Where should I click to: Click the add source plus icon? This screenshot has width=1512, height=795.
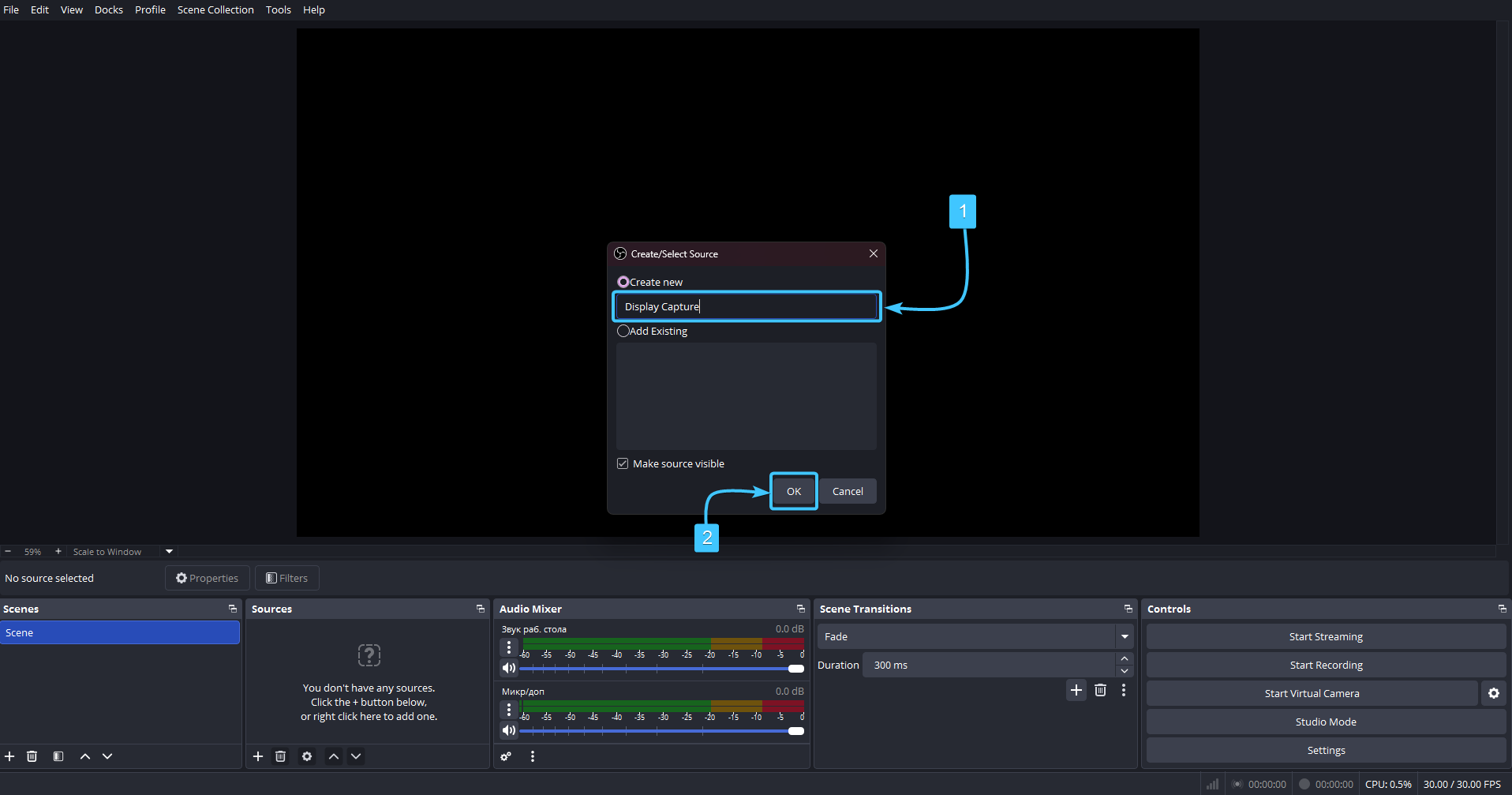pyautogui.click(x=258, y=756)
